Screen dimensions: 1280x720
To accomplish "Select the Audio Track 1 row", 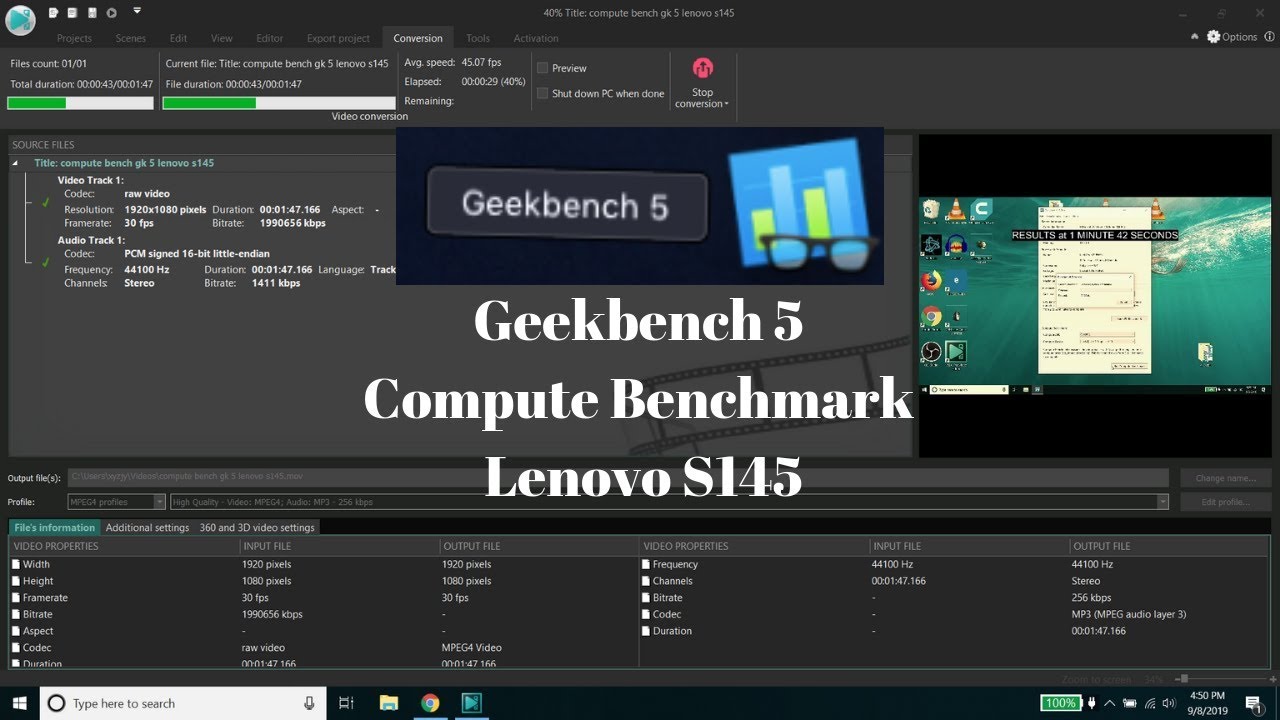I will [90, 240].
